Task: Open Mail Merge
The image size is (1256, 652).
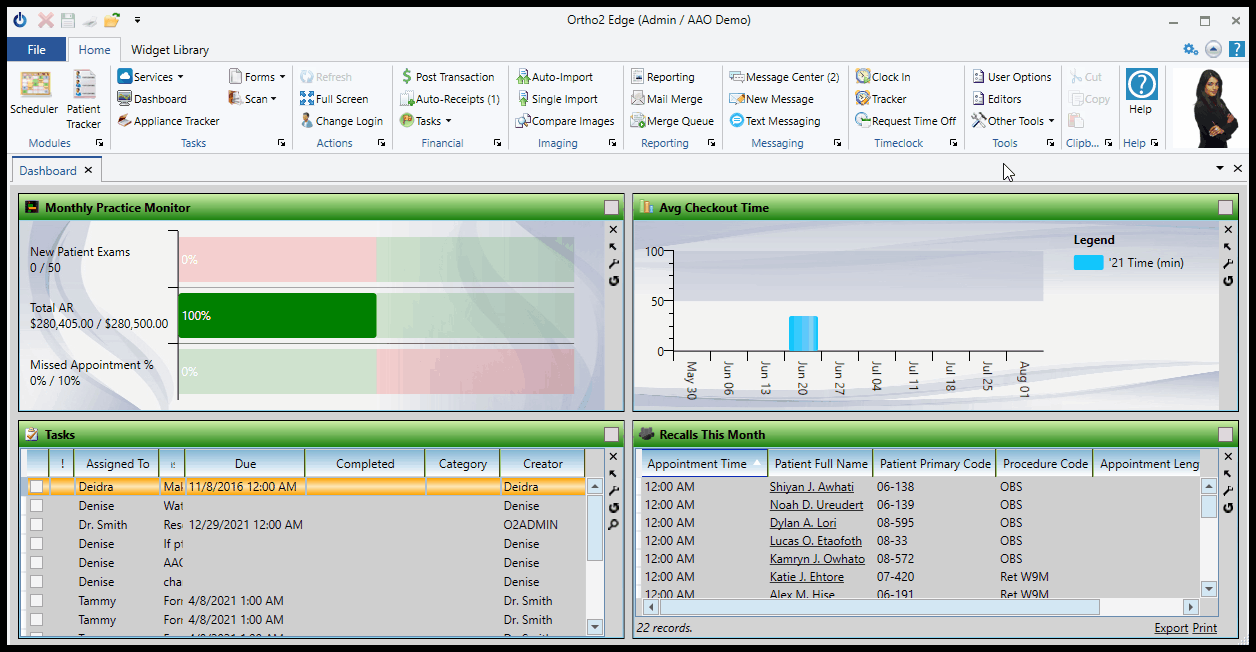Action: (x=666, y=99)
